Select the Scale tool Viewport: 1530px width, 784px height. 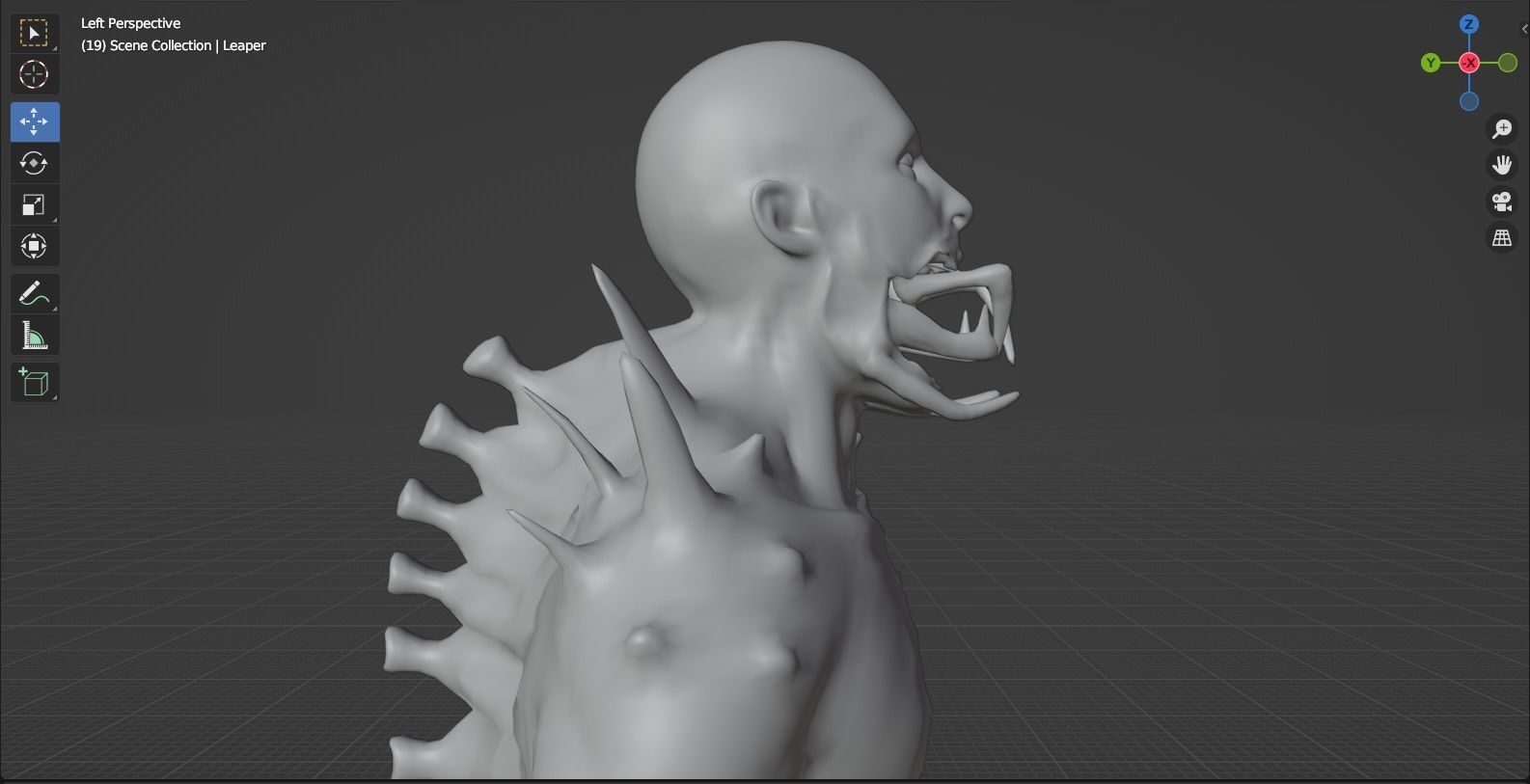pyautogui.click(x=34, y=204)
